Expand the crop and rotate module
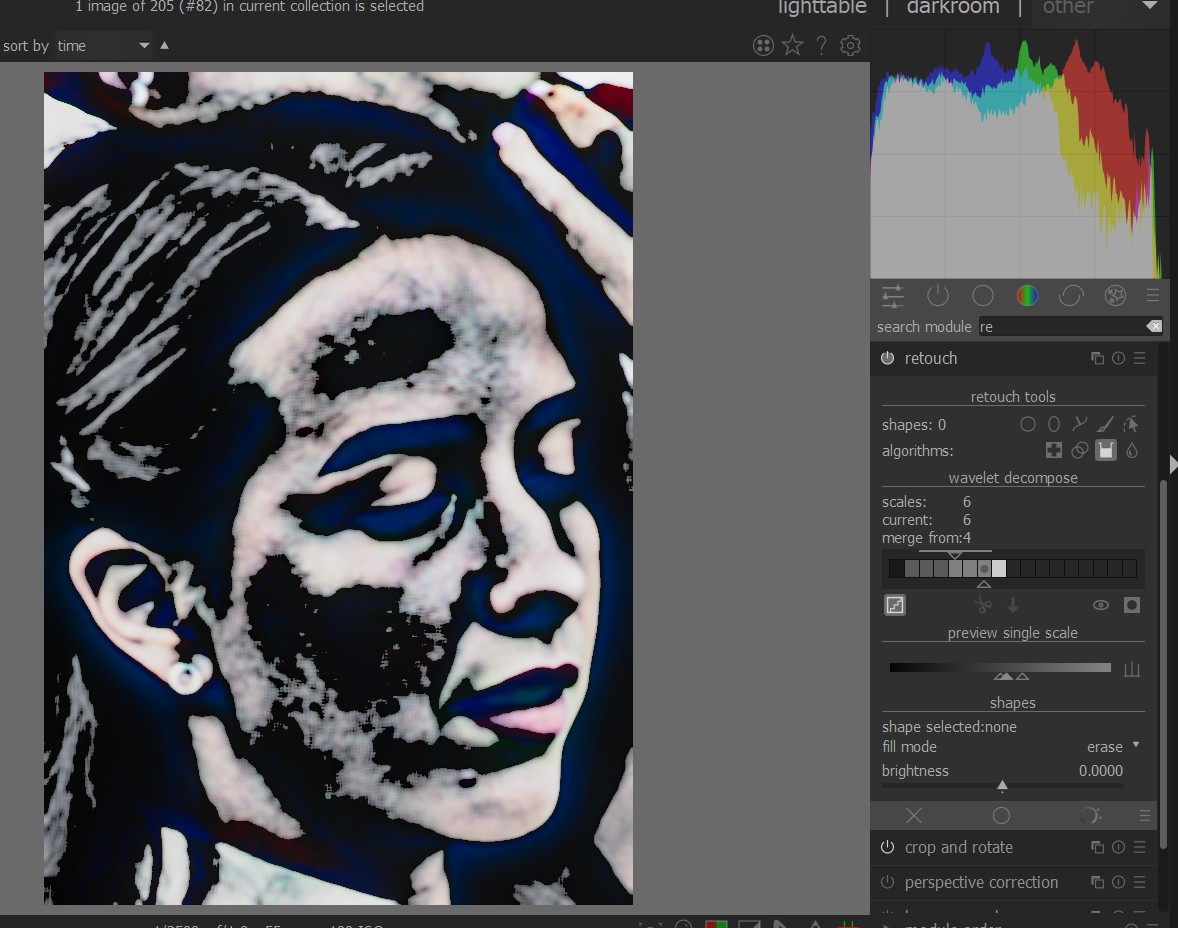The image size is (1178, 928). [959, 848]
